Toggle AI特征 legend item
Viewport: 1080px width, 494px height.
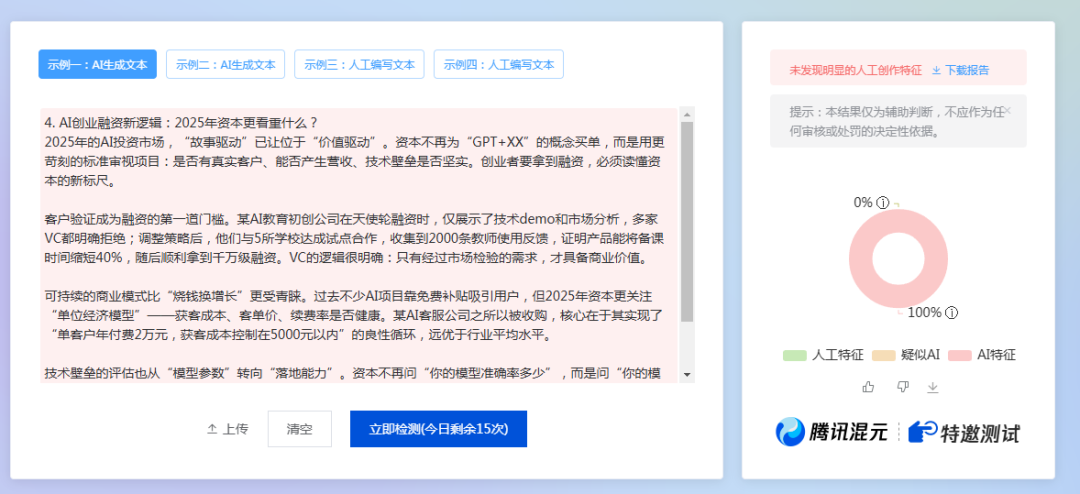pos(982,355)
